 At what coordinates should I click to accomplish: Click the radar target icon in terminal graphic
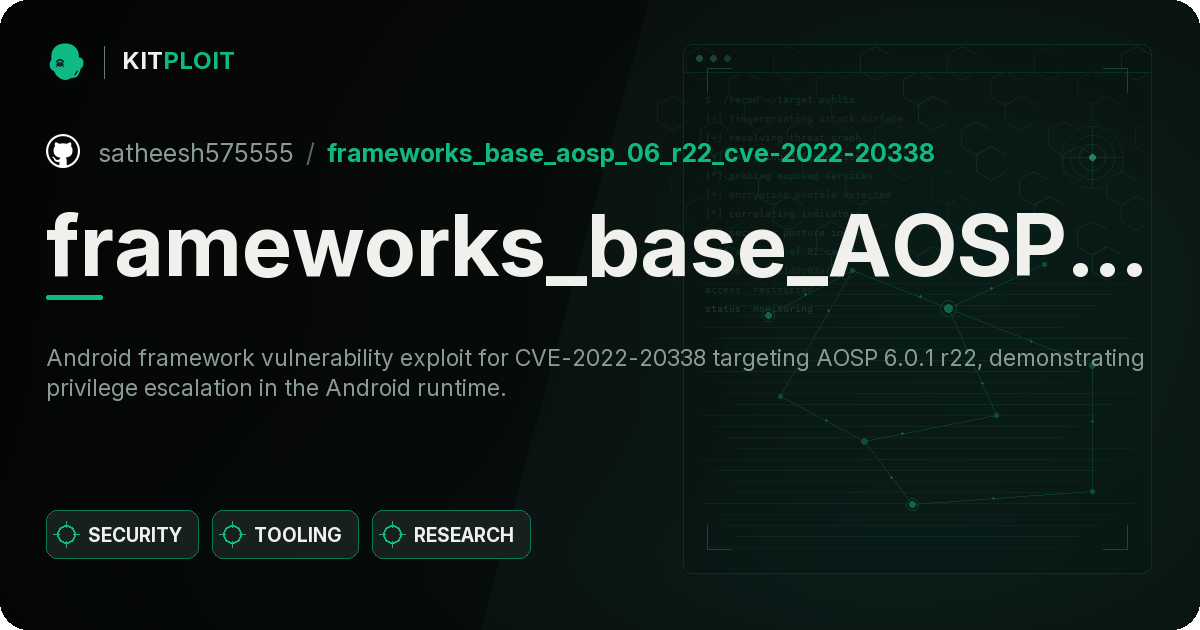click(x=1092, y=157)
